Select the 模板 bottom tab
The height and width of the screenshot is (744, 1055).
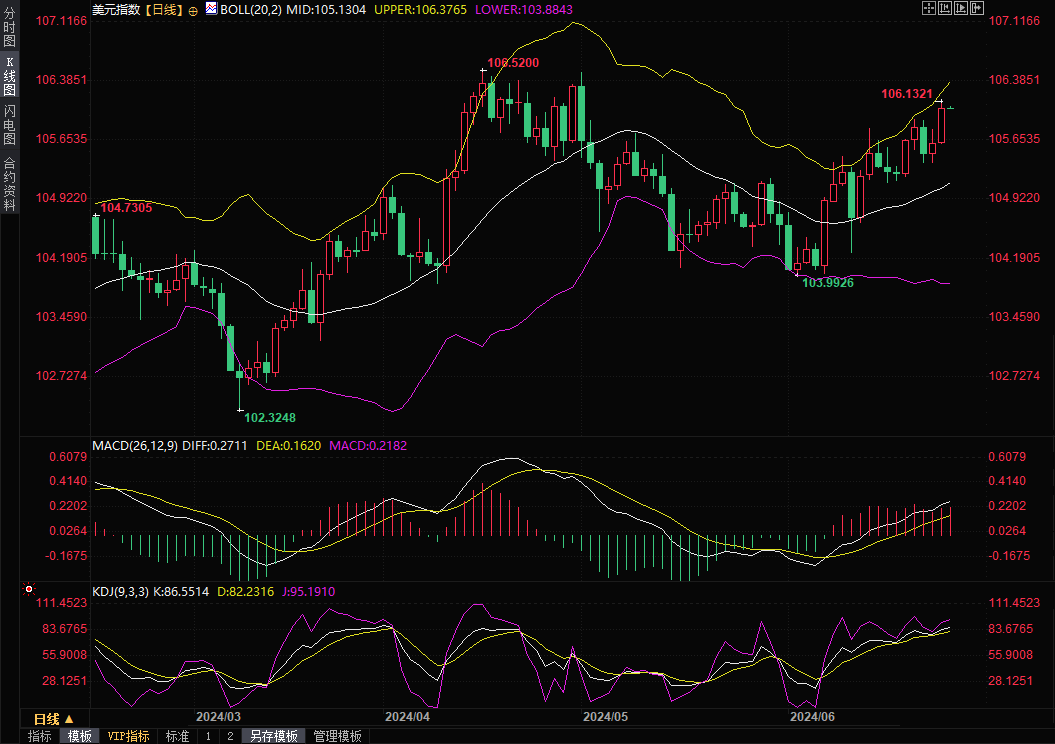tap(80, 736)
